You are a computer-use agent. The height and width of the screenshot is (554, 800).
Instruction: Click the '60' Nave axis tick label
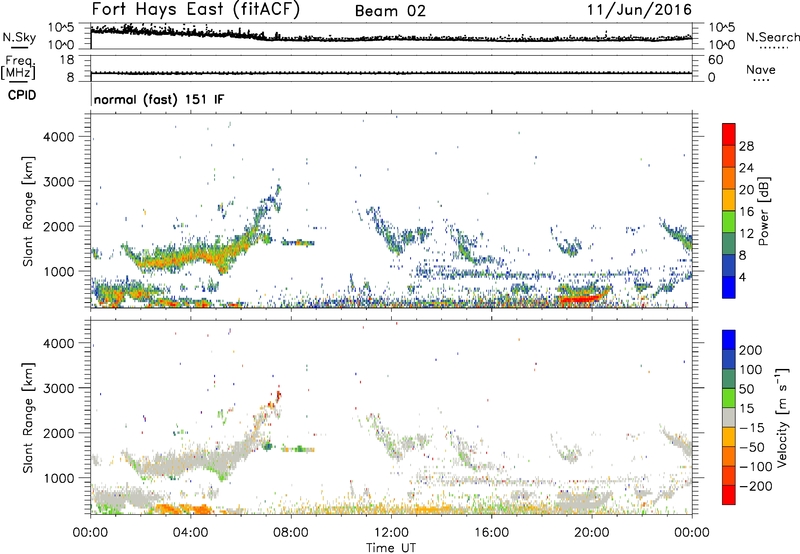point(715,60)
